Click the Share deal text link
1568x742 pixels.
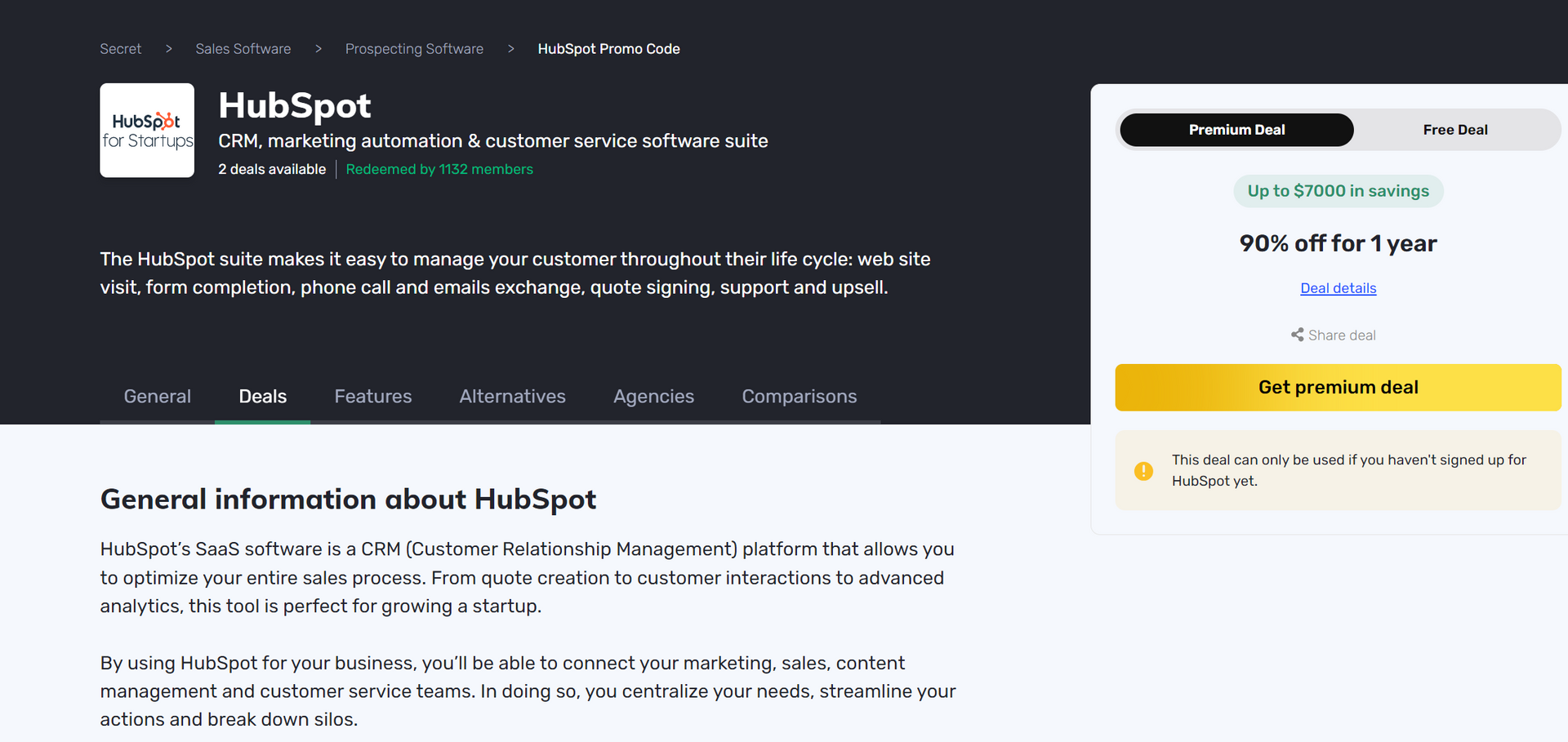(x=1342, y=335)
